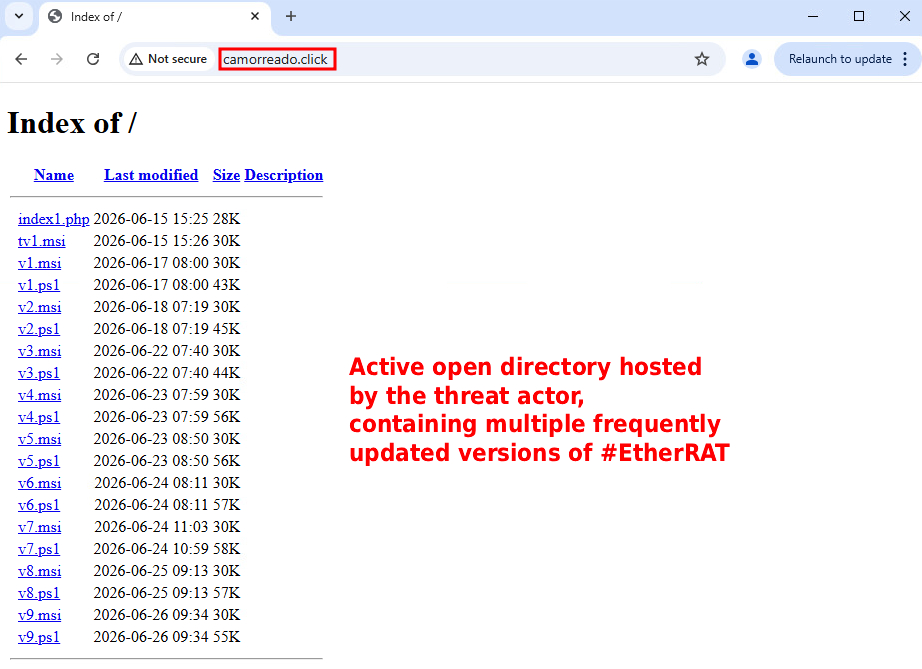Click the browser forward arrow

coord(56,59)
